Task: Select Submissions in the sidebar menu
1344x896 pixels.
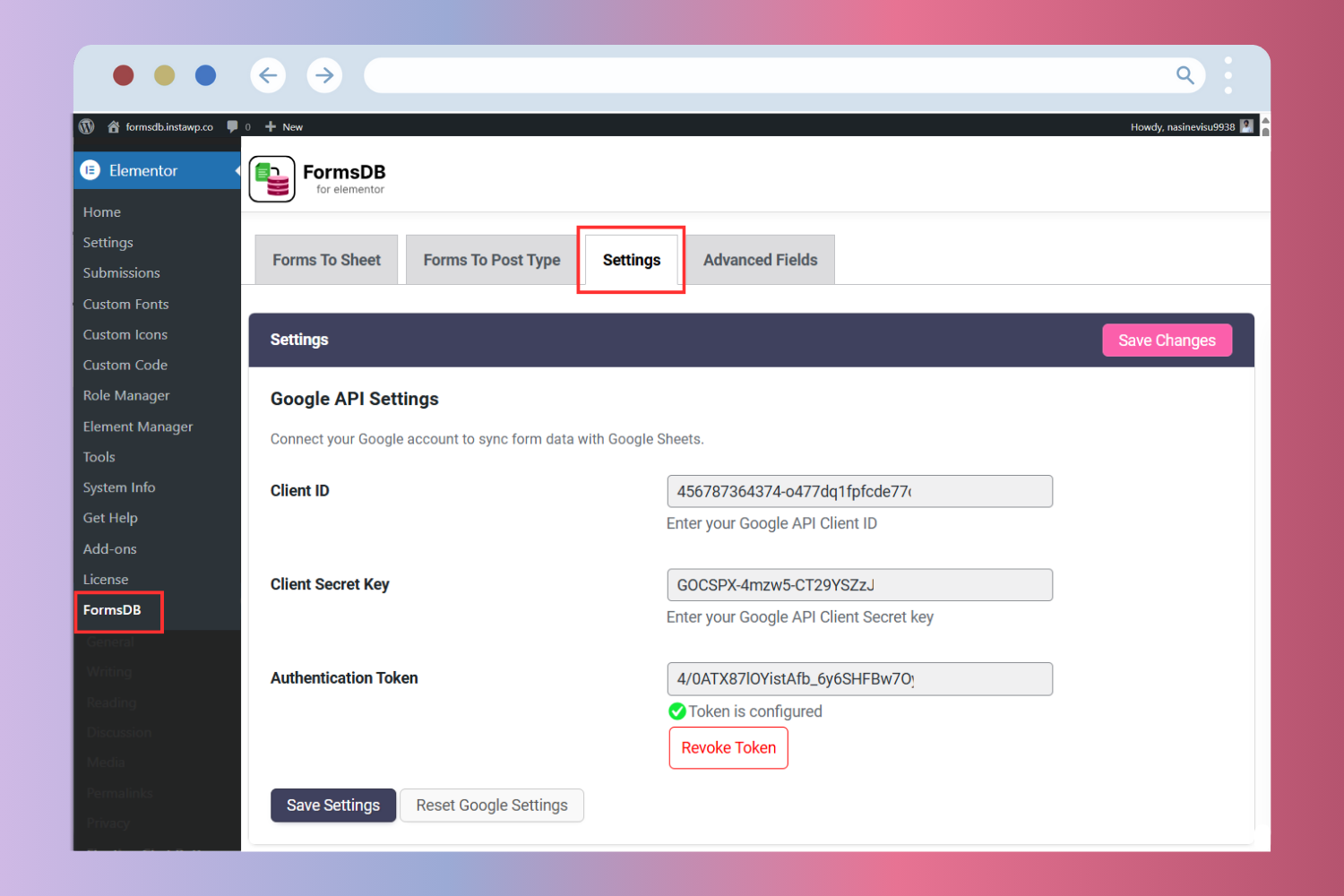Action: tap(121, 272)
